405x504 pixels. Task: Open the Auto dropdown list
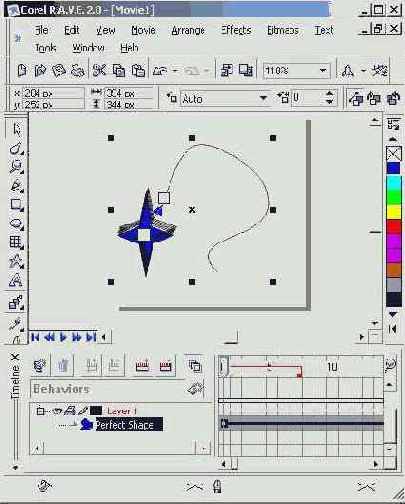point(263,98)
